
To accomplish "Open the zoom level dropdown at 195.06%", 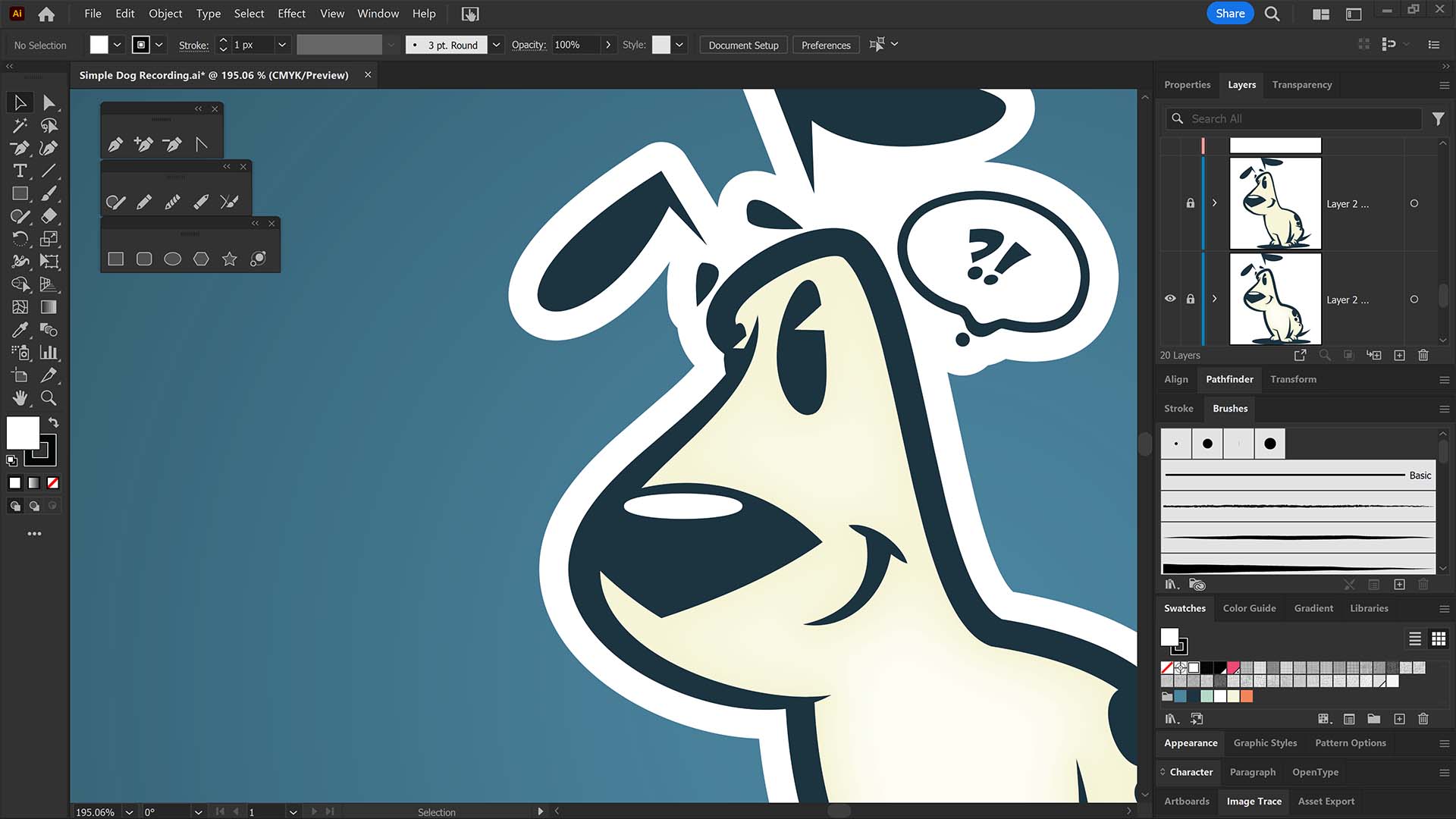I will coord(129,811).
